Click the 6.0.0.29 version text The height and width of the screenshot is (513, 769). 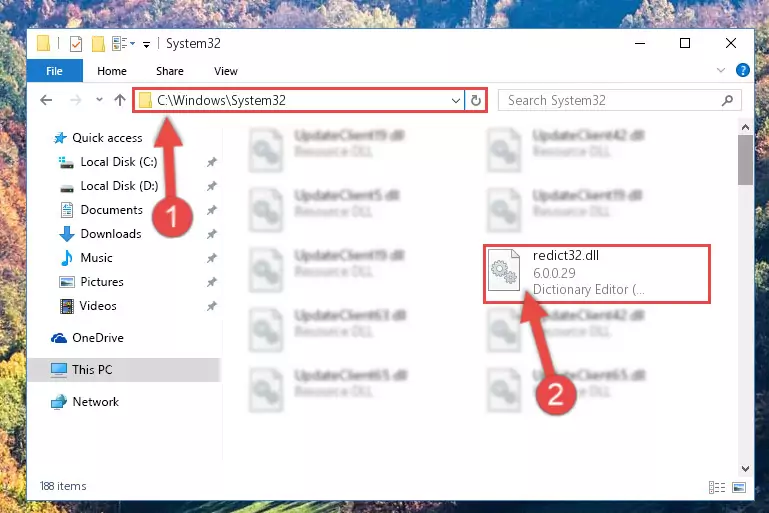554,273
